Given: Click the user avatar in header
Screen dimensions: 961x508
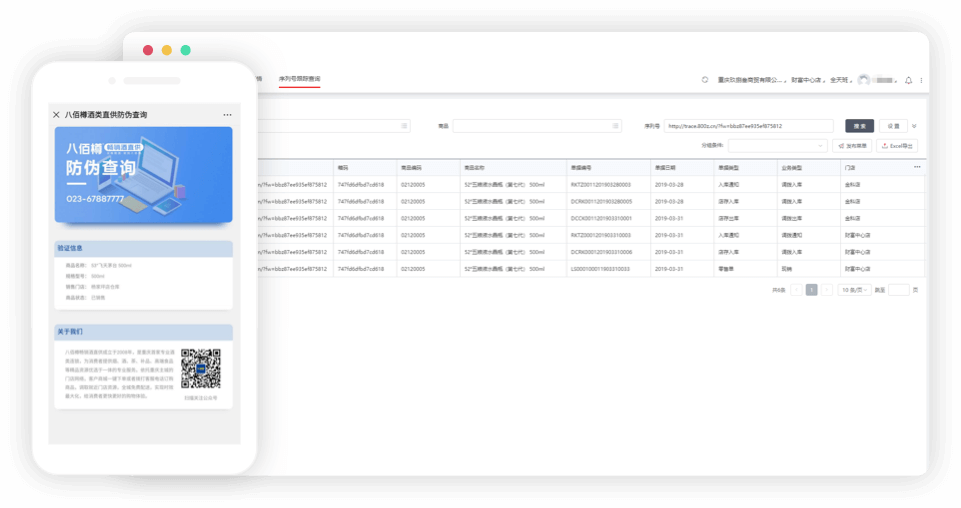Looking at the screenshot, I should tap(864, 80).
